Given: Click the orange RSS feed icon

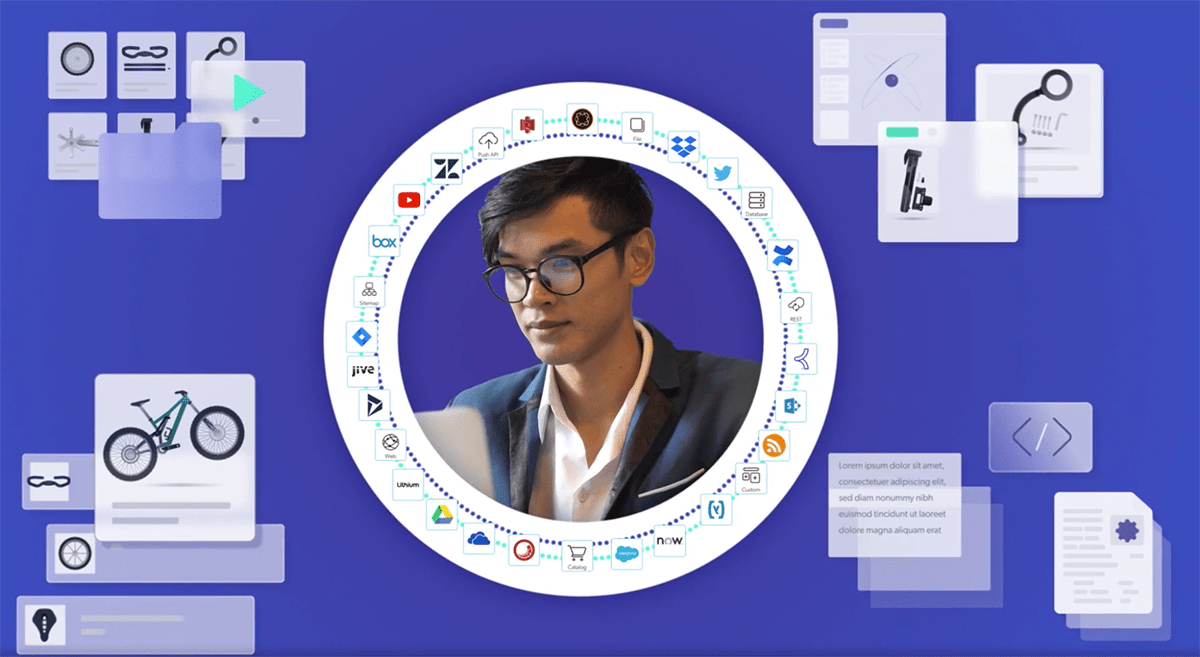Looking at the screenshot, I should point(774,446).
